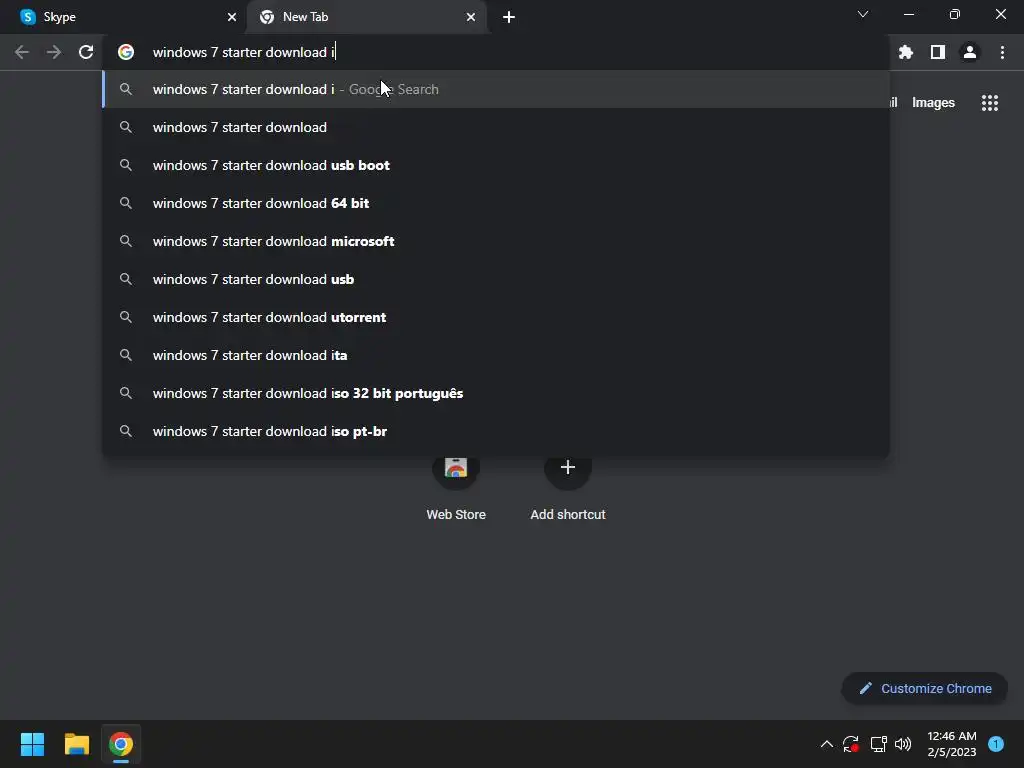Screen dimensions: 1024x768
Task: Show hidden system tray icons
Action: tap(826, 744)
